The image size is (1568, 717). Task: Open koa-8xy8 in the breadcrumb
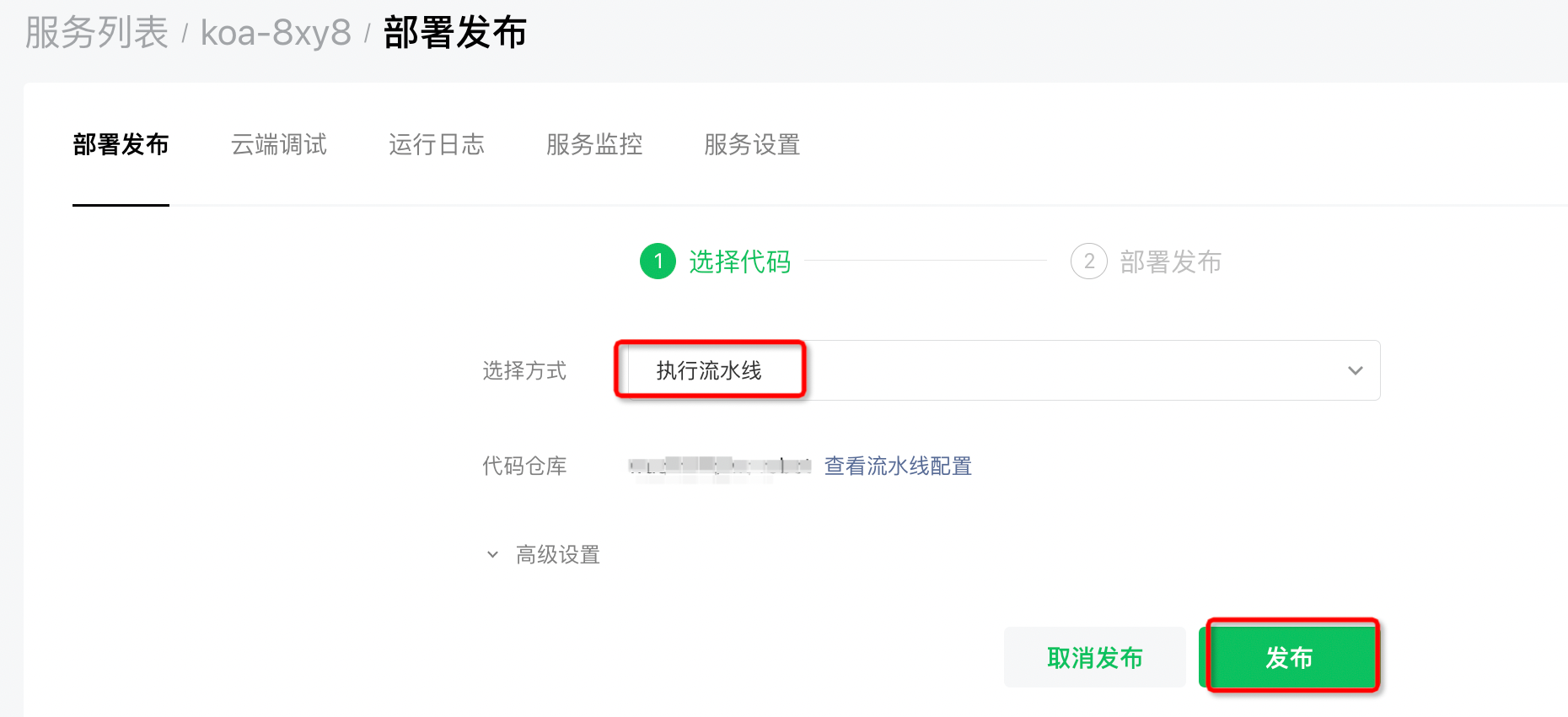pyautogui.click(x=276, y=33)
